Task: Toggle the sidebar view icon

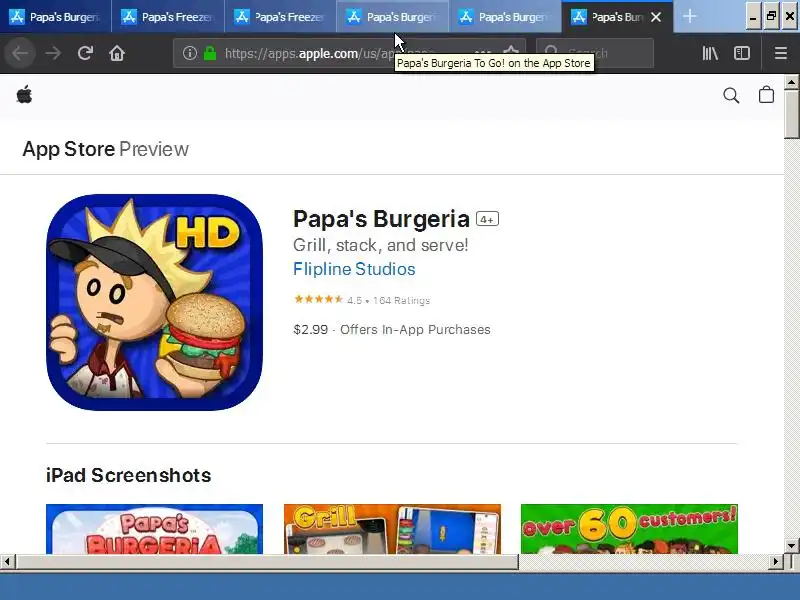Action: point(742,53)
